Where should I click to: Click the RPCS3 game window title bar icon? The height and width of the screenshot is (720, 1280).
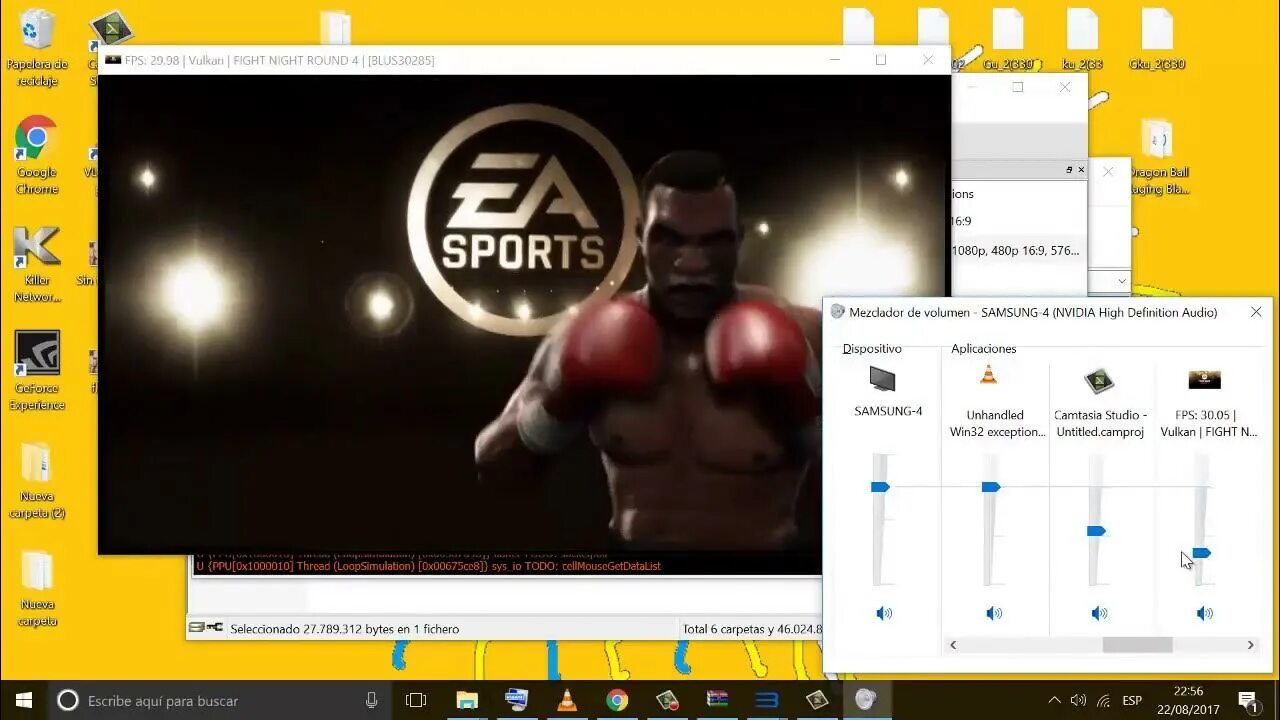click(113, 60)
